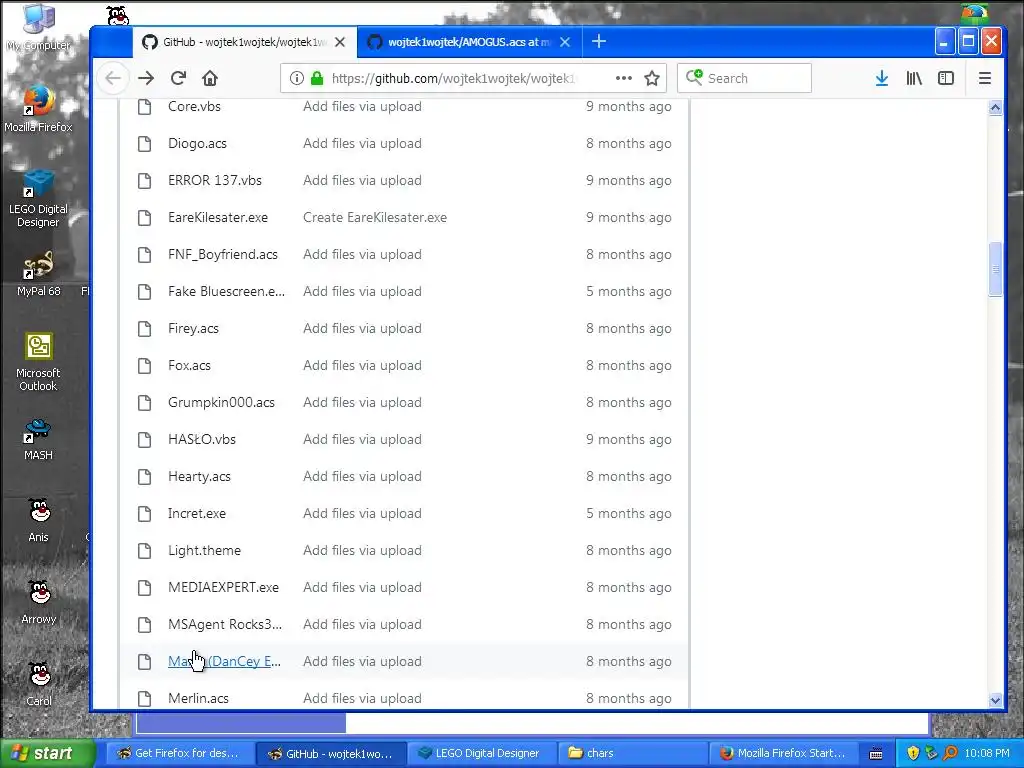The height and width of the screenshot is (768, 1024).
Task: Switch to the AMOGUS.acs tab
Action: click(x=468, y=42)
